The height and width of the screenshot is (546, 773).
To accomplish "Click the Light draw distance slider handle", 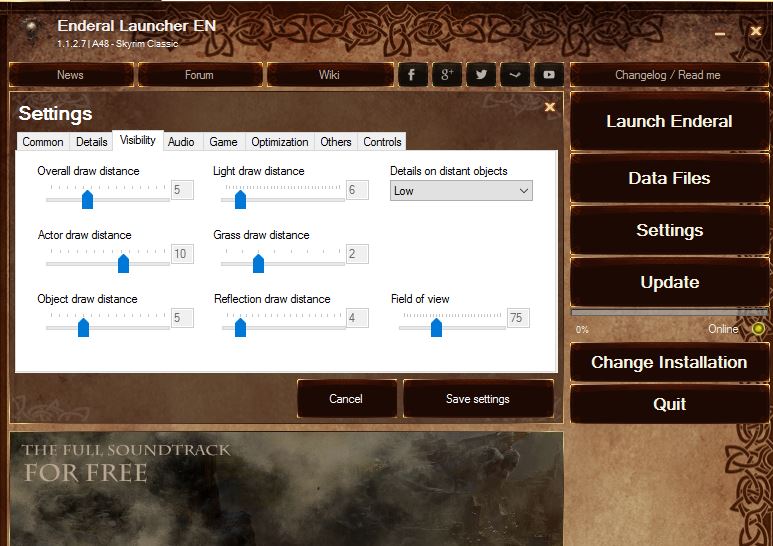I will pyautogui.click(x=240, y=199).
